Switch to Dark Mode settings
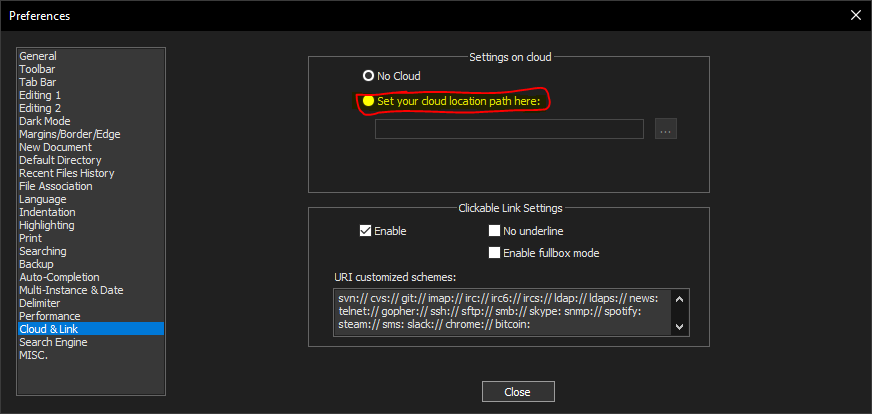Image resolution: width=872 pixels, height=414 pixels. (x=45, y=122)
